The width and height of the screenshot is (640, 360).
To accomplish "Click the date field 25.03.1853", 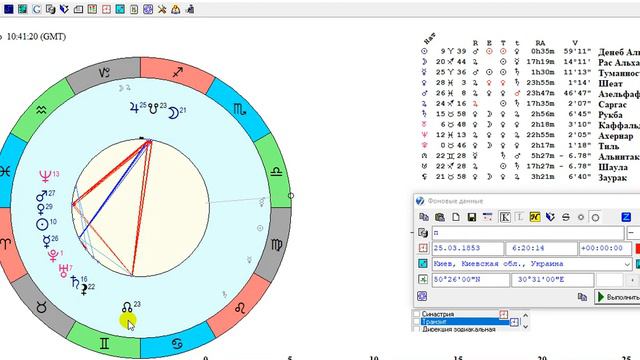I will coord(468,248).
